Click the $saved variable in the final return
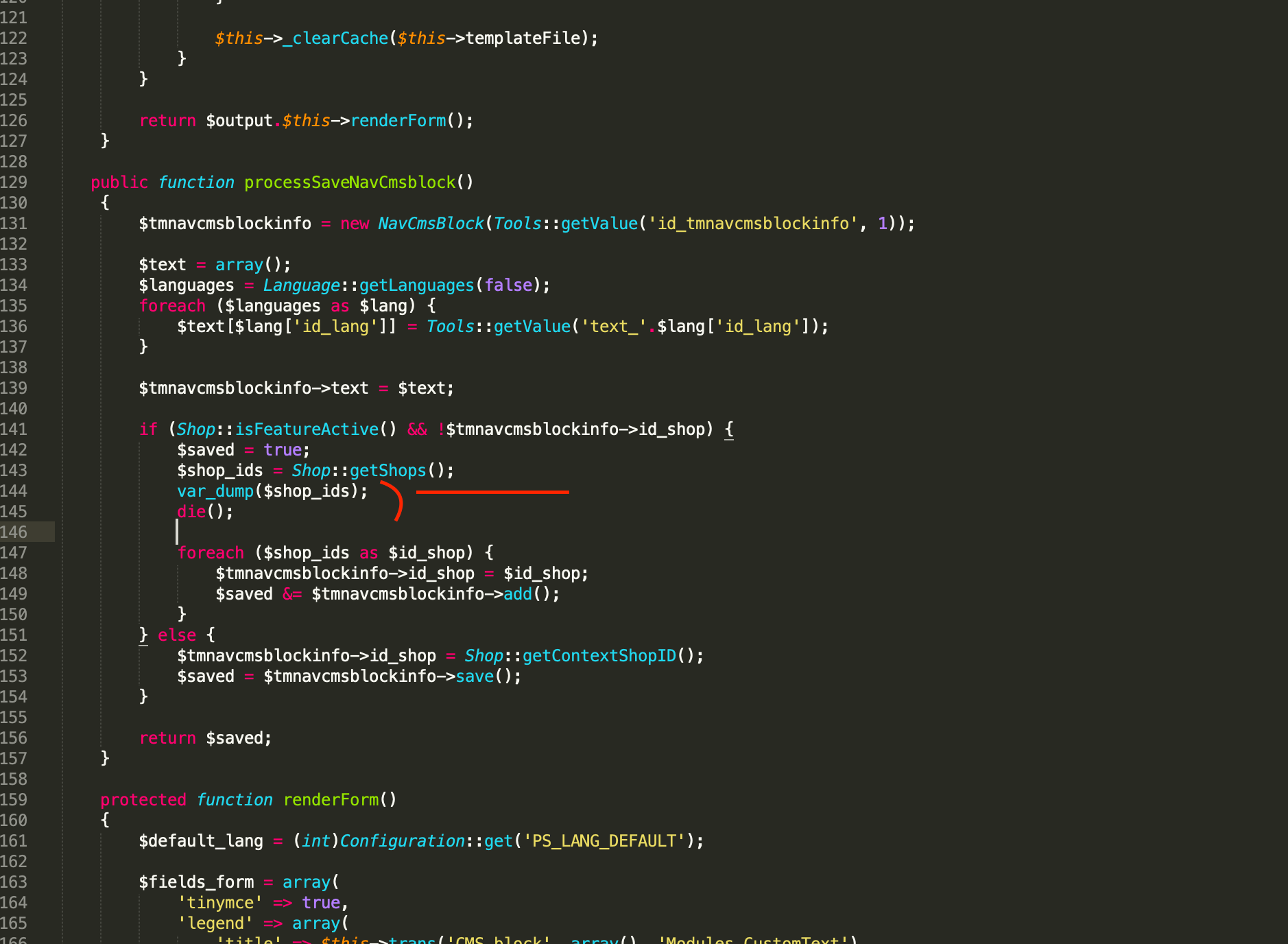1288x944 pixels. coord(235,738)
